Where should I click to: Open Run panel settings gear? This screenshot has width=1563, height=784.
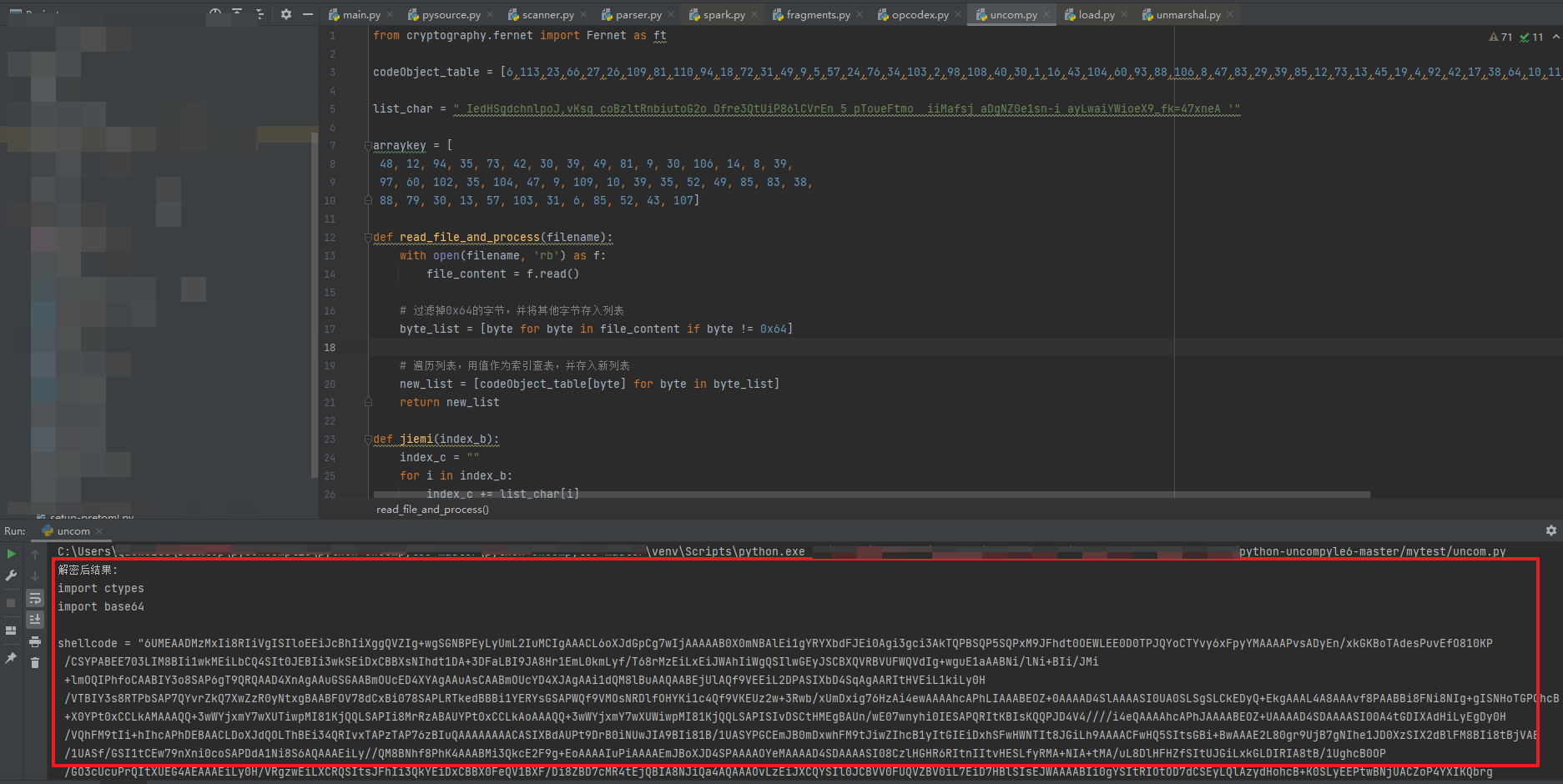[x=1550, y=530]
